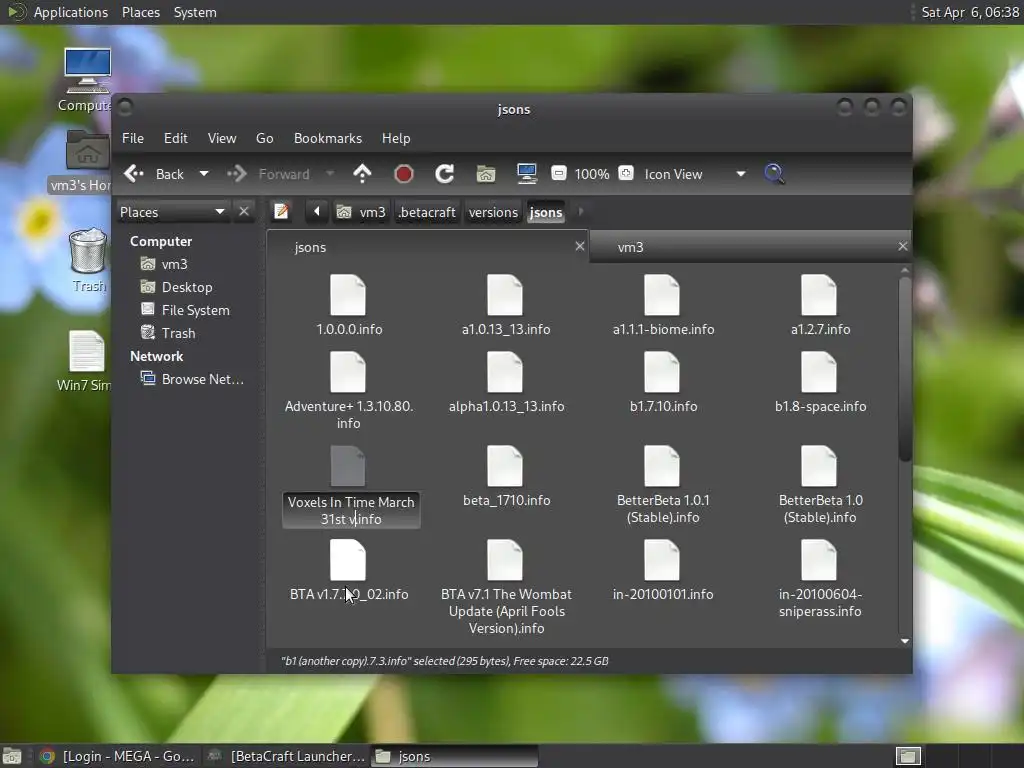Reset zoom using the 100% label
This screenshot has width=1024, height=768.
(x=592, y=174)
